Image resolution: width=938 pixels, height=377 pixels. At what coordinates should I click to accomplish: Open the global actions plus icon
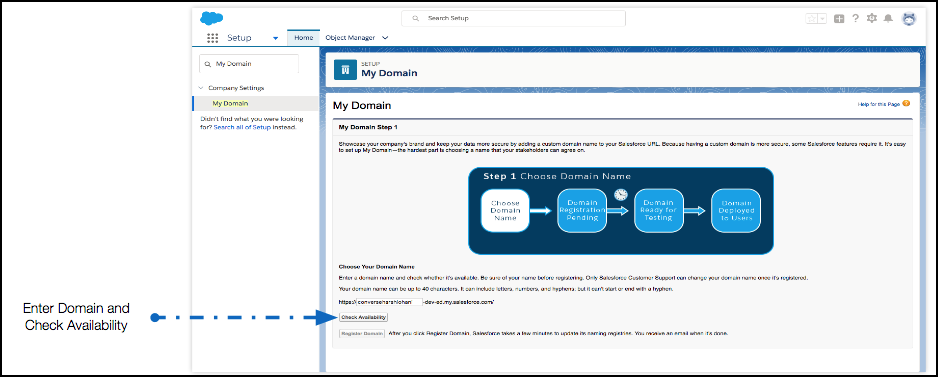839,19
